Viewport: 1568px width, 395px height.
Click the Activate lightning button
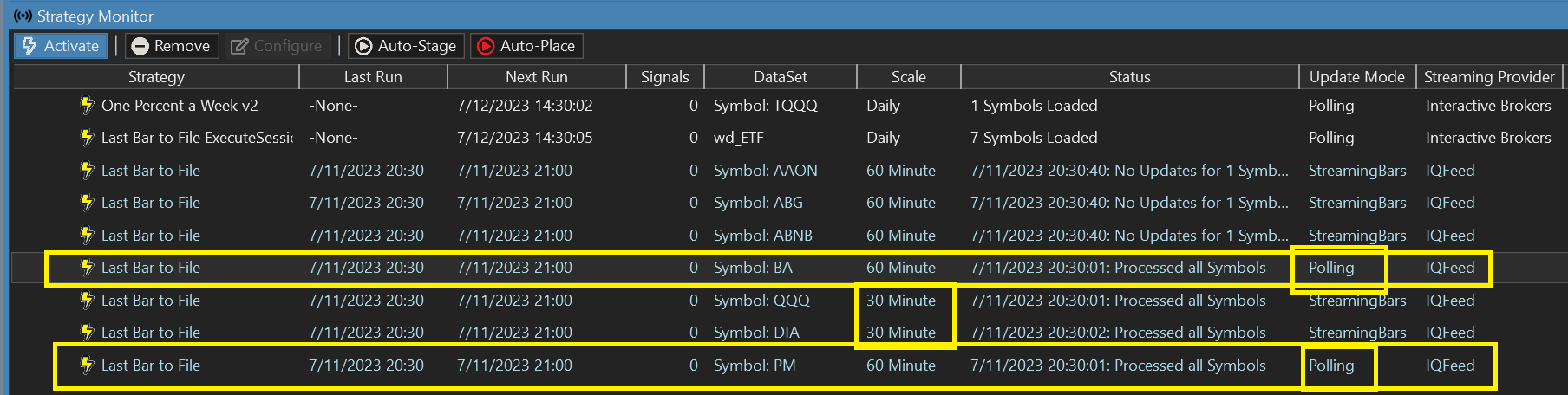[x=61, y=46]
